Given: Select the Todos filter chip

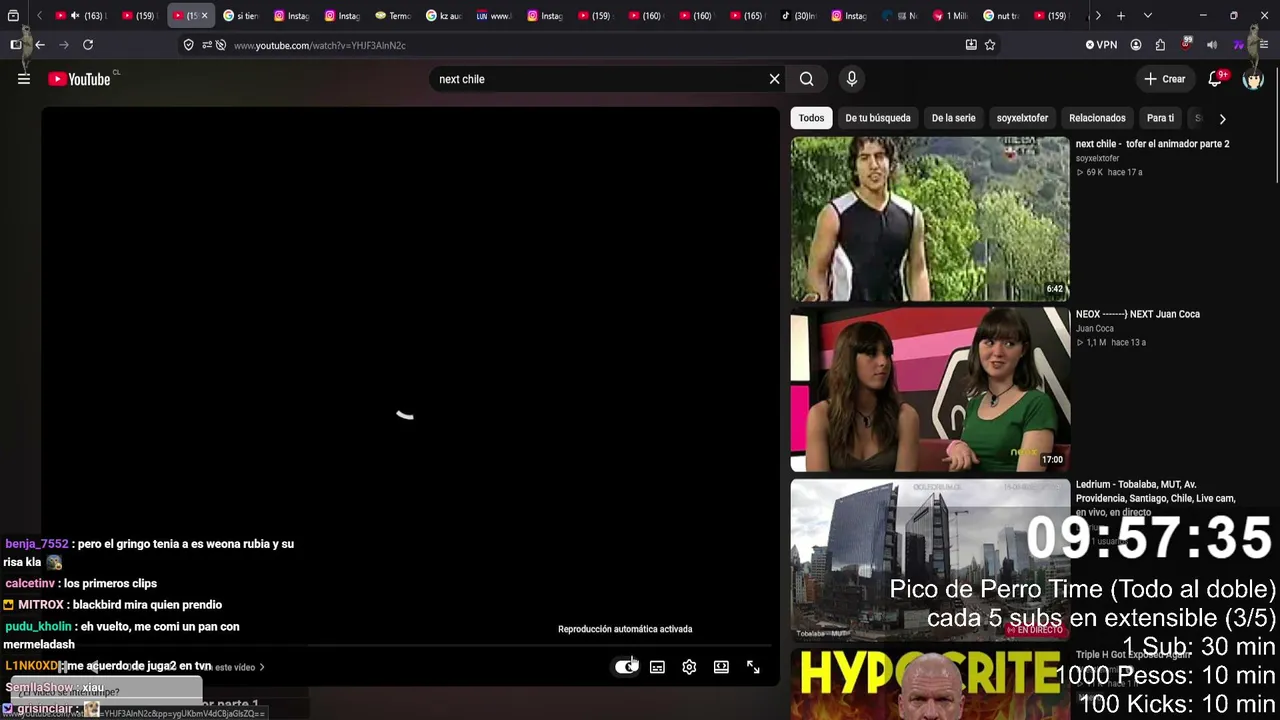Looking at the screenshot, I should tap(811, 118).
